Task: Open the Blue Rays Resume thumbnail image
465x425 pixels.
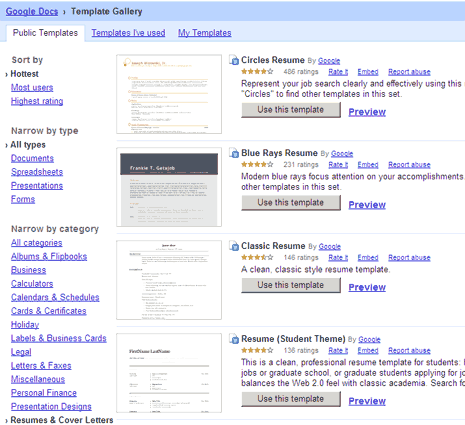Action: tap(169, 187)
